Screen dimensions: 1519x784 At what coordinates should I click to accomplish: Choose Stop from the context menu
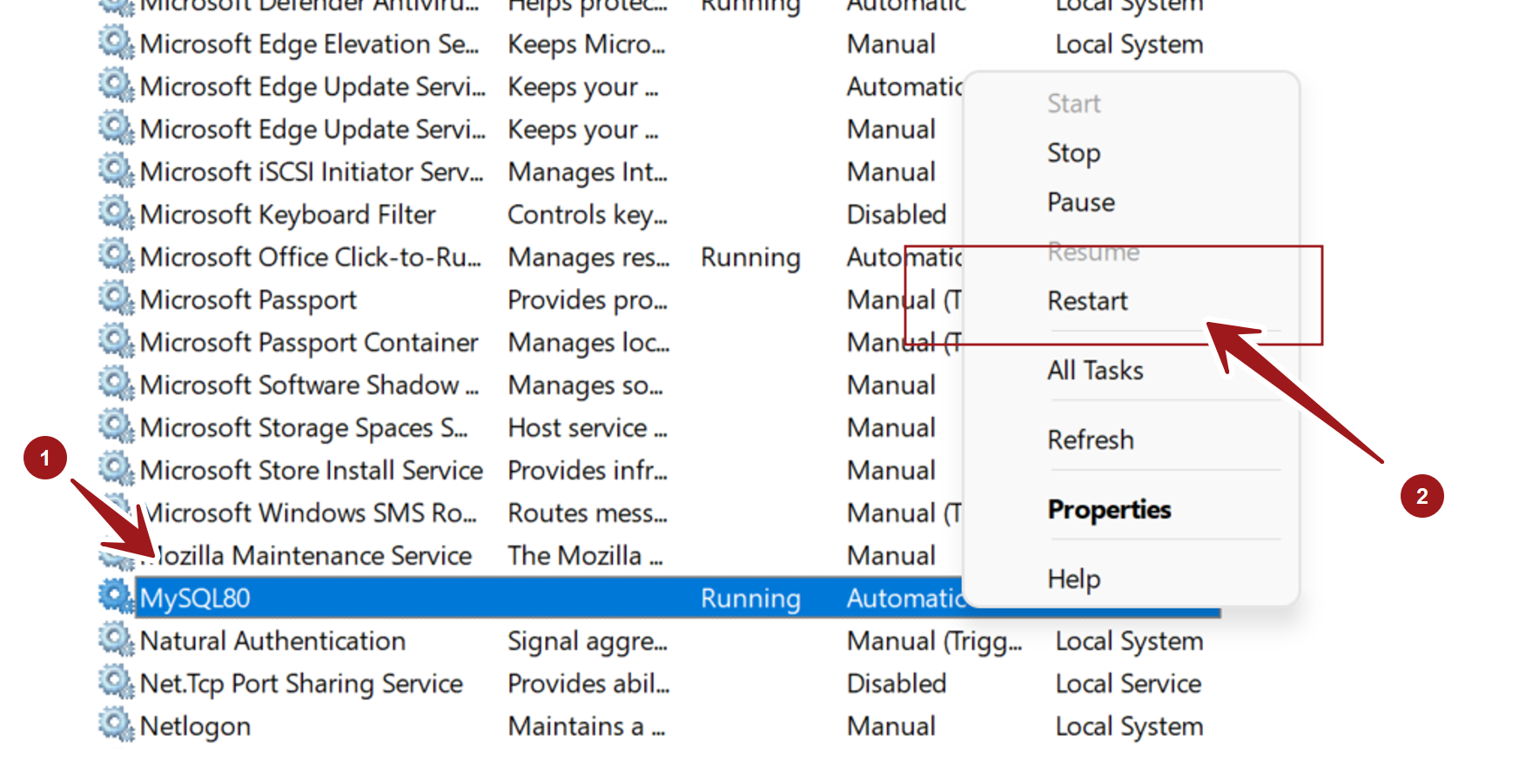tap(1073, 153)
